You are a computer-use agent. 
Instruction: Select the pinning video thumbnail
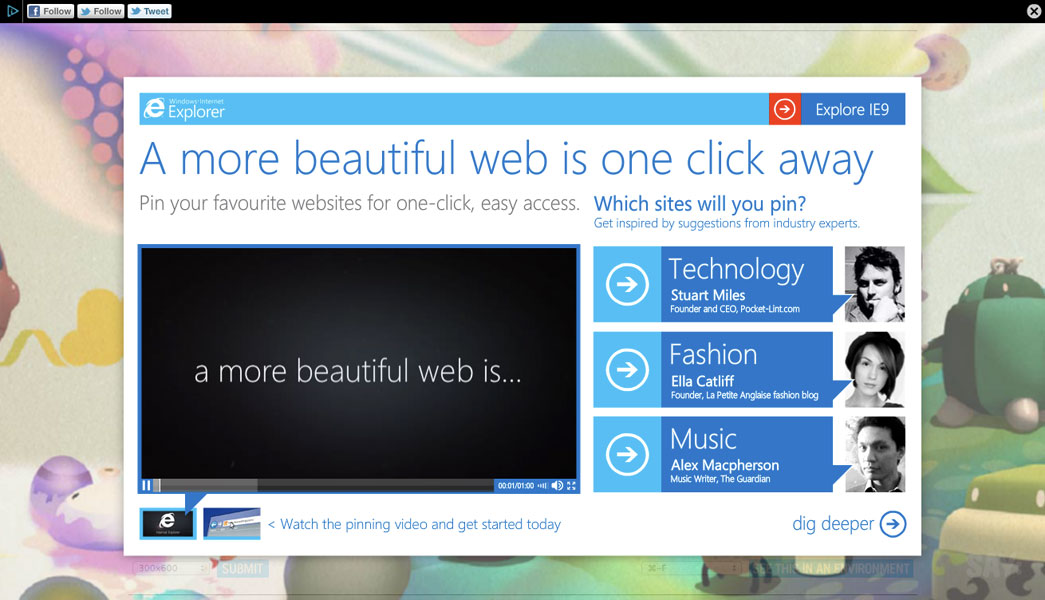point(232,523)
